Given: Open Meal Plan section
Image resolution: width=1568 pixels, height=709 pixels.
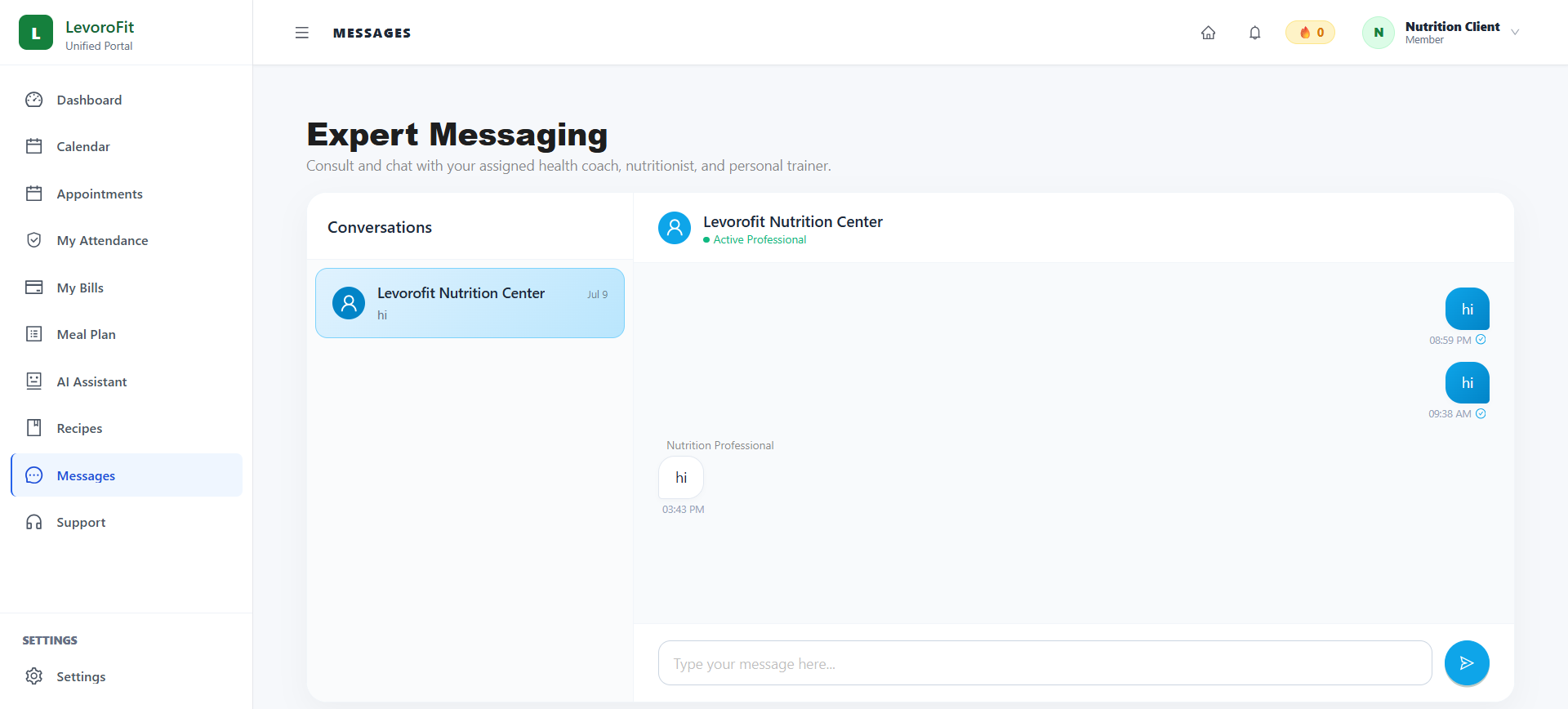Looking at the screenshot, I should pos(127,334).
